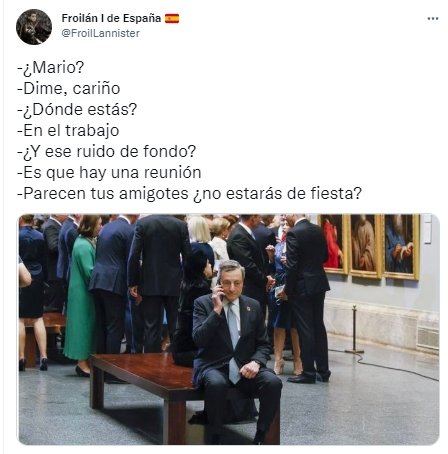Click the blue-robed painting on wall

[x=400, y=247]
